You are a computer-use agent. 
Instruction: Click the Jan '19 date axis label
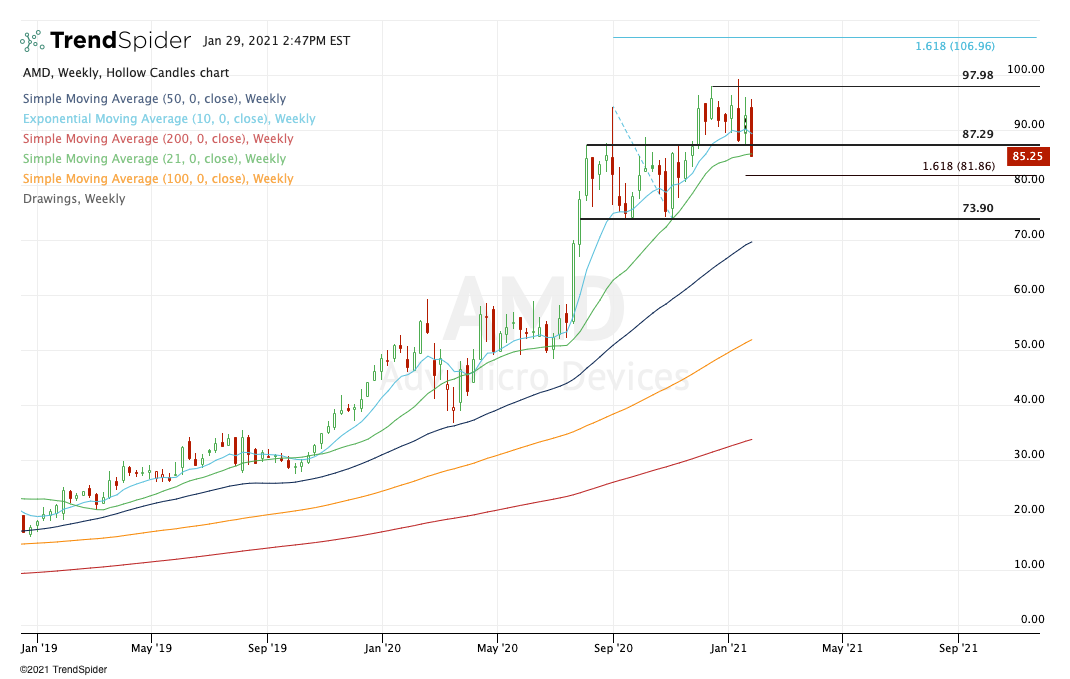pyautogui.click(x=39, y=648)
